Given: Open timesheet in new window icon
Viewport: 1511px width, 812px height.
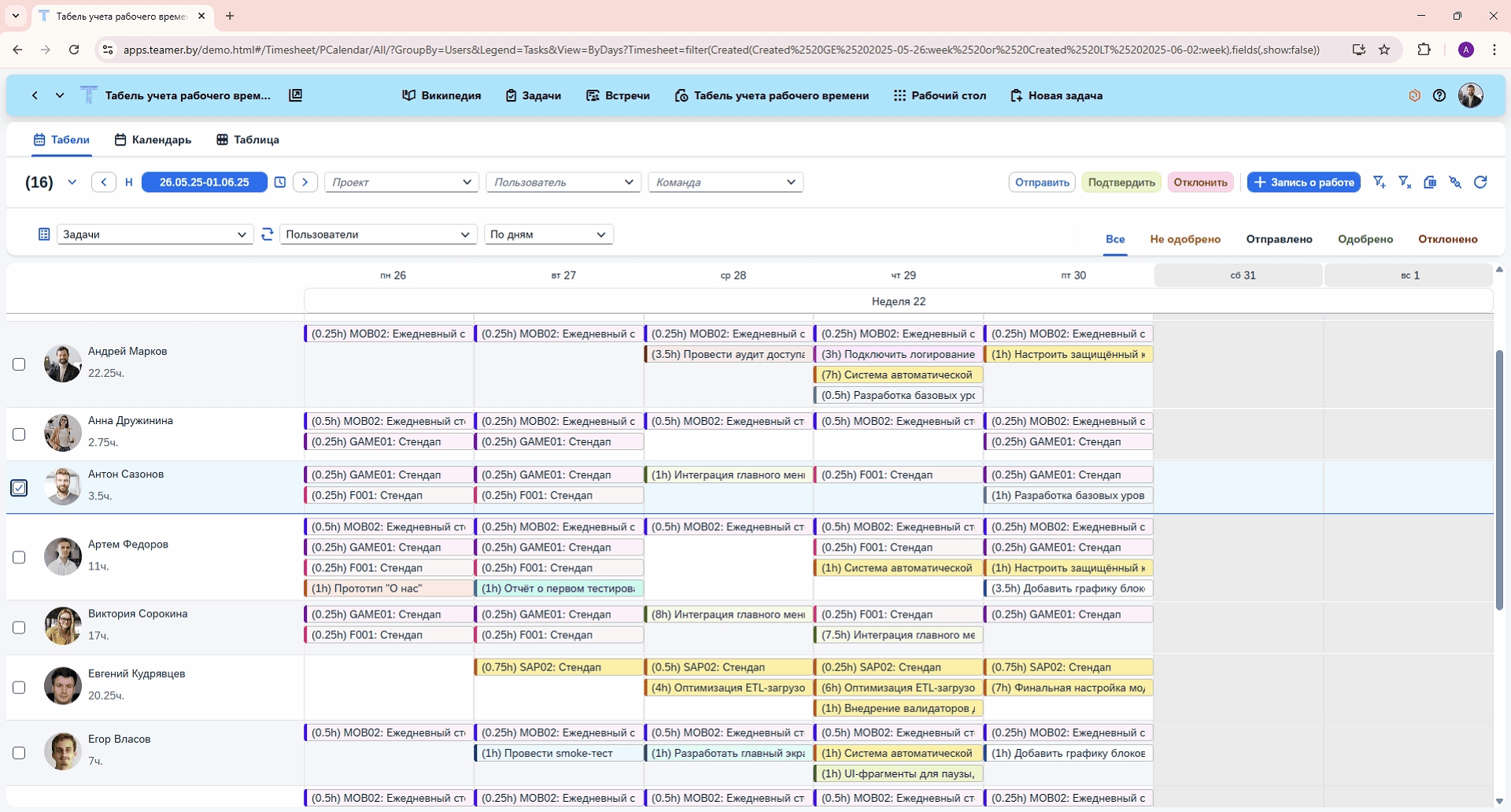Looking at the screenshot, I should [x=296, y=95].
